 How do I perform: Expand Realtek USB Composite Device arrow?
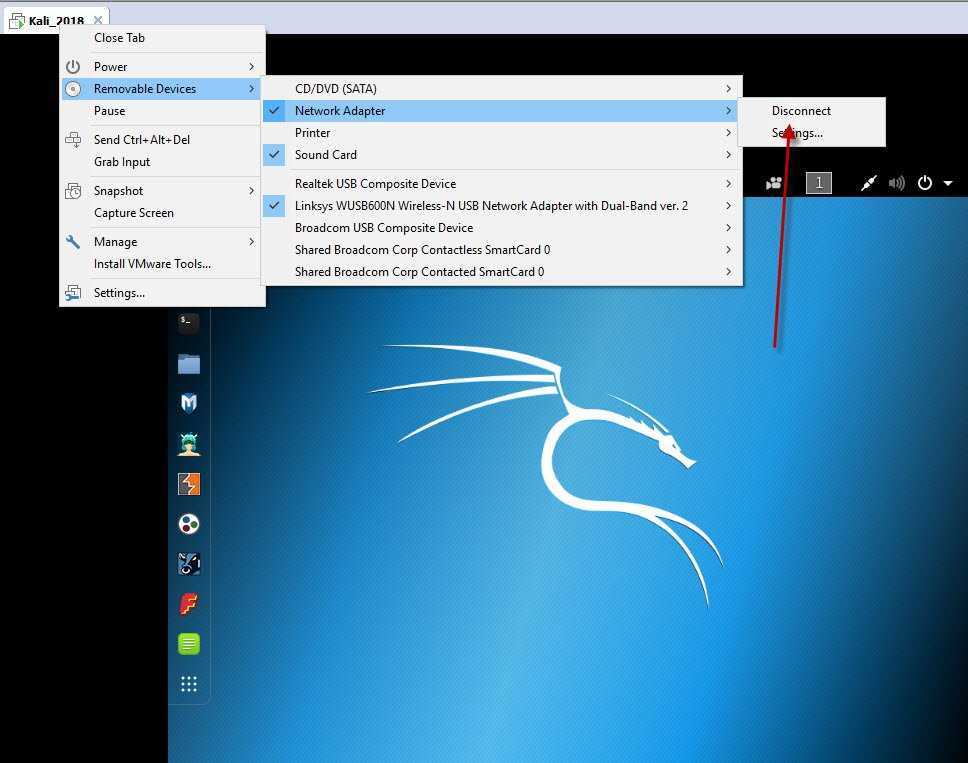(x=728, y=184)
